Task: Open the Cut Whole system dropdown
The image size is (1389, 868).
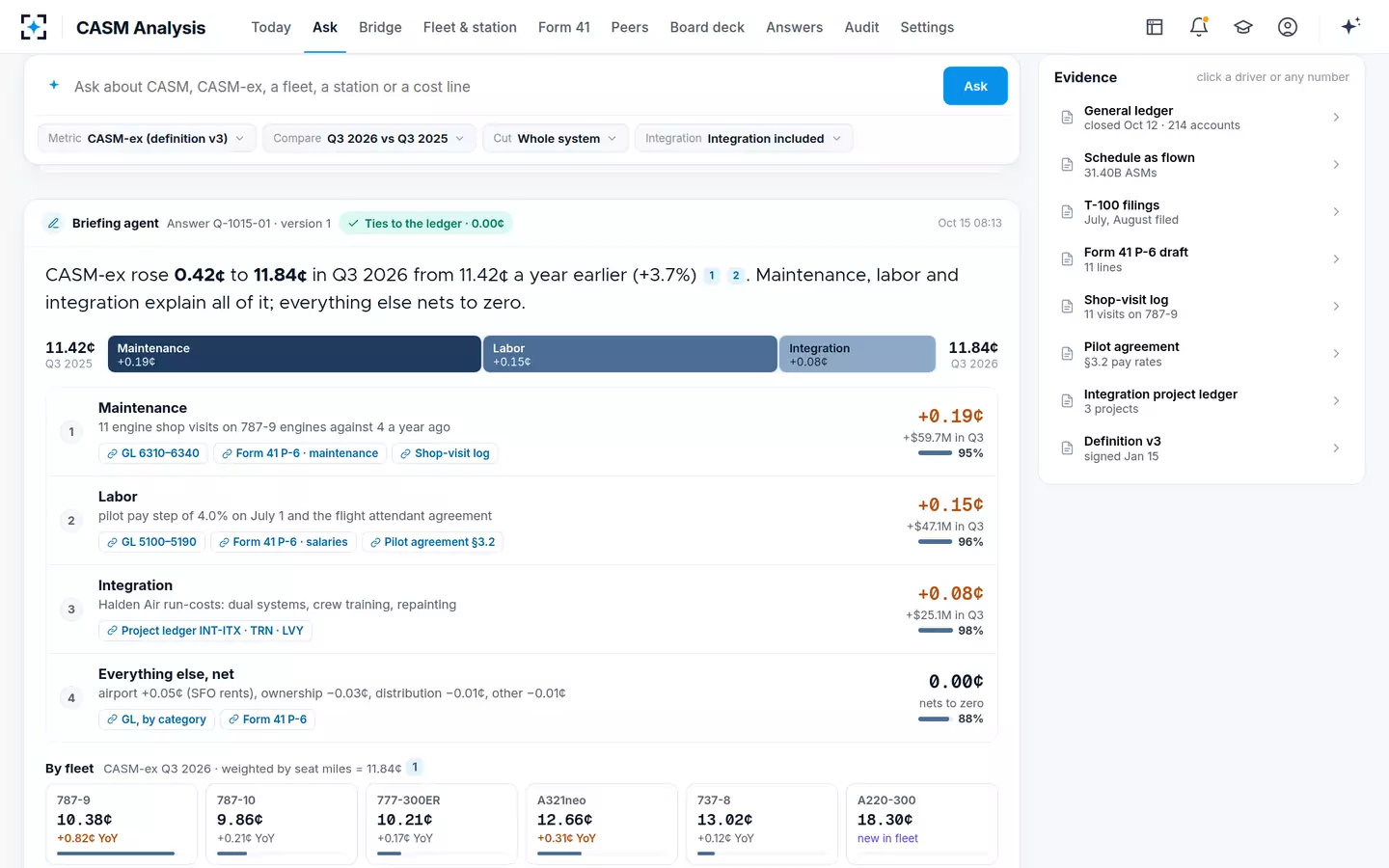Action: tap(556, 138)
